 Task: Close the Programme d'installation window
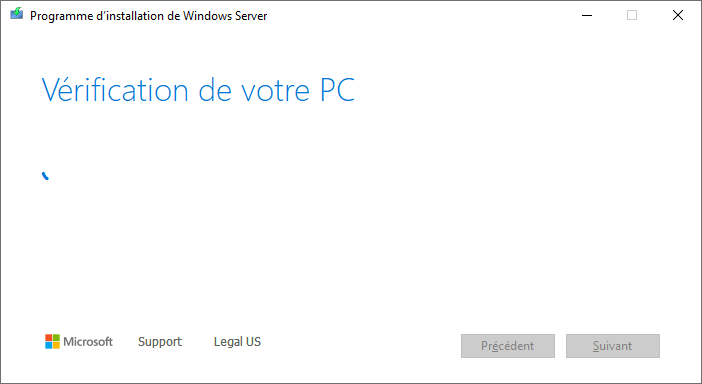[677, 15]
